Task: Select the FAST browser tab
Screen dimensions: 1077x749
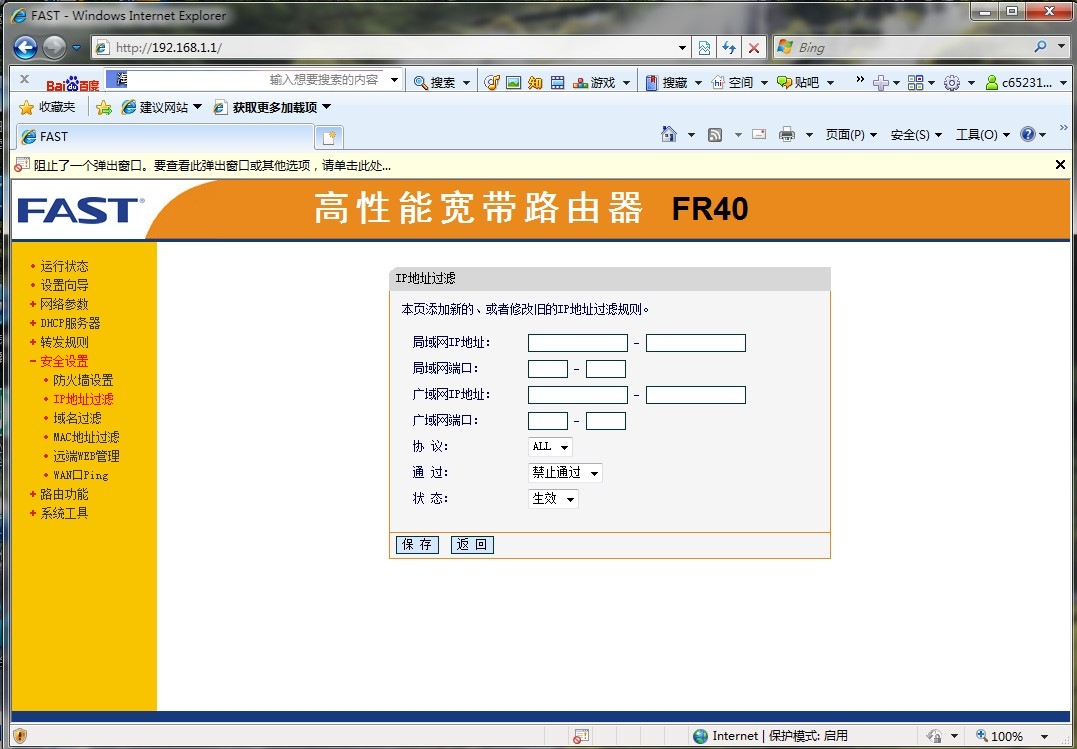Action: 165,137
